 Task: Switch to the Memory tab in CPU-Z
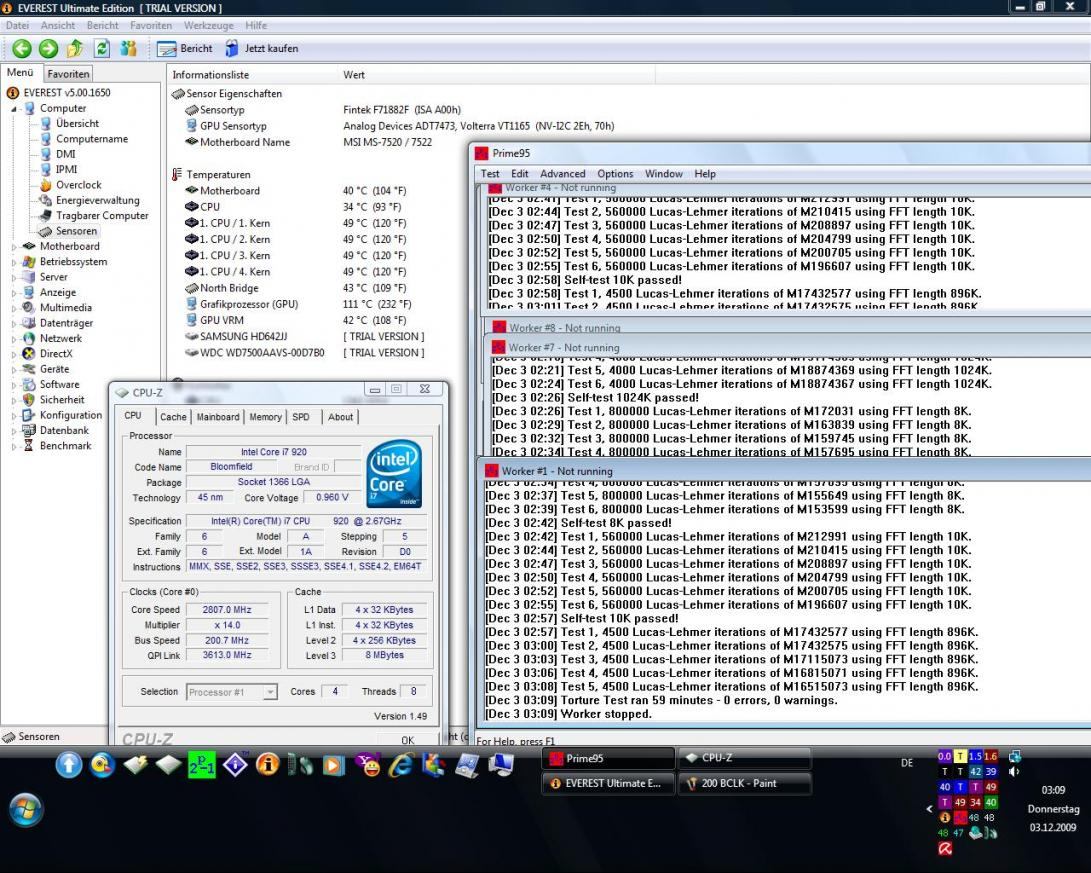click(x=265, y=417)
